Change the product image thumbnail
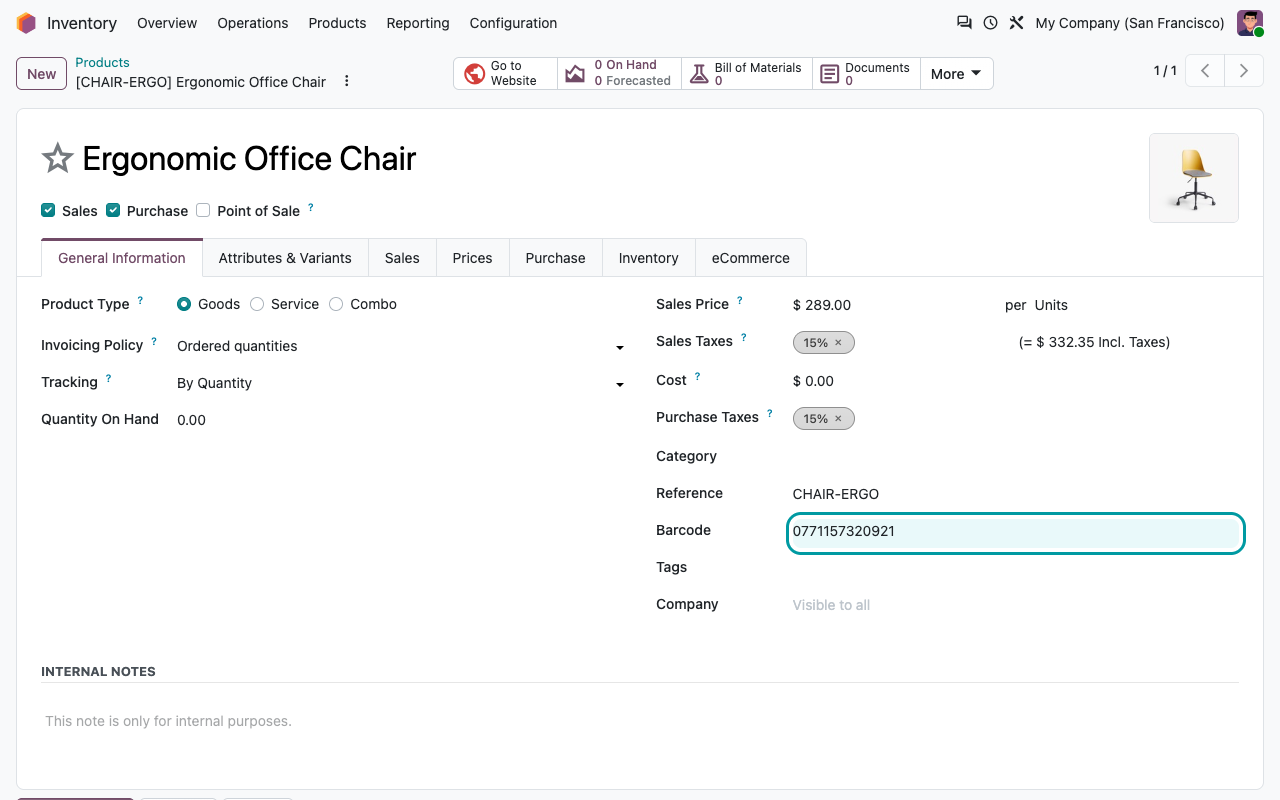Screen dimensions: 1280x800 [x=1194, y=178]
